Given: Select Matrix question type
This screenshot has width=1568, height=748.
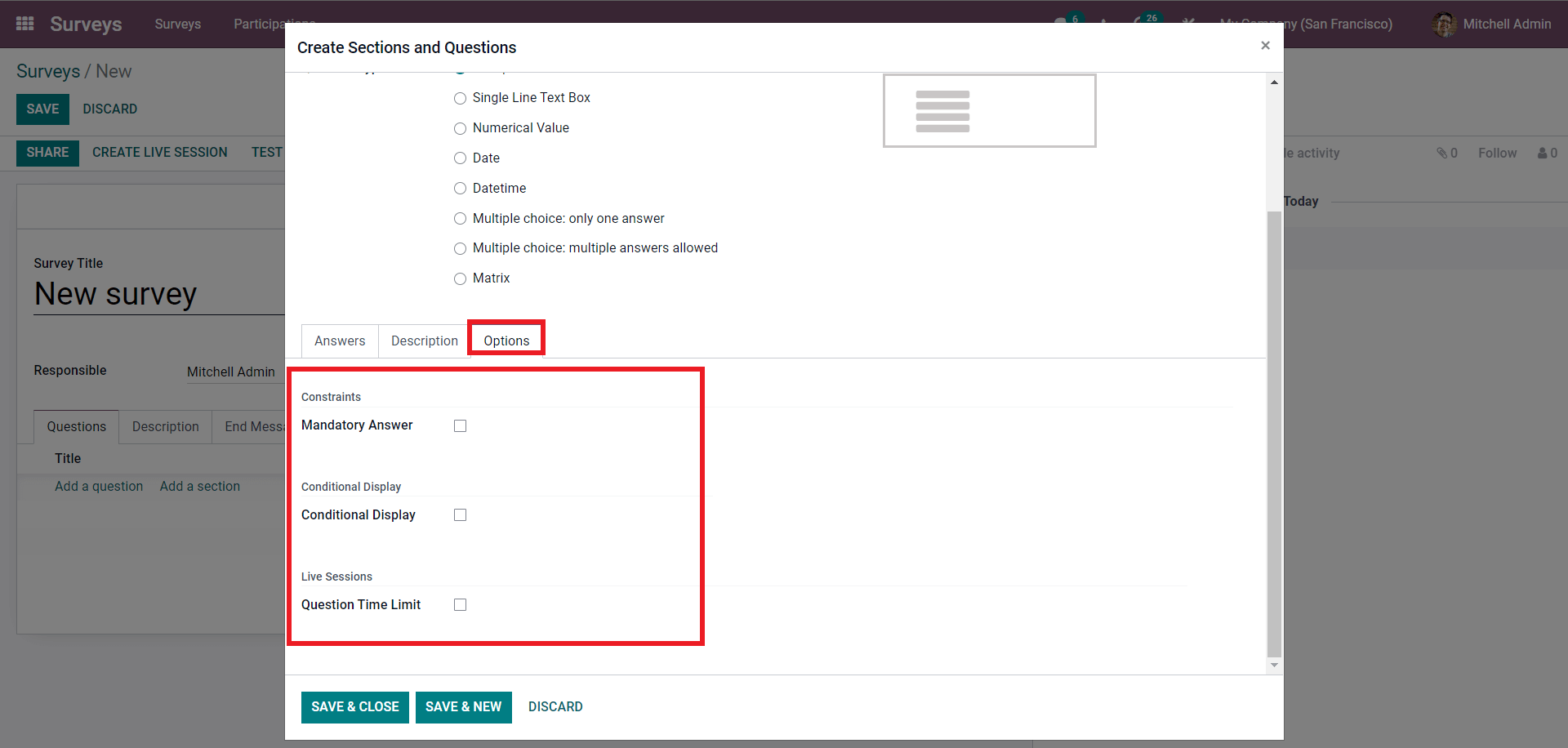Looking at the screenshot, I should [x=461, y=278].
